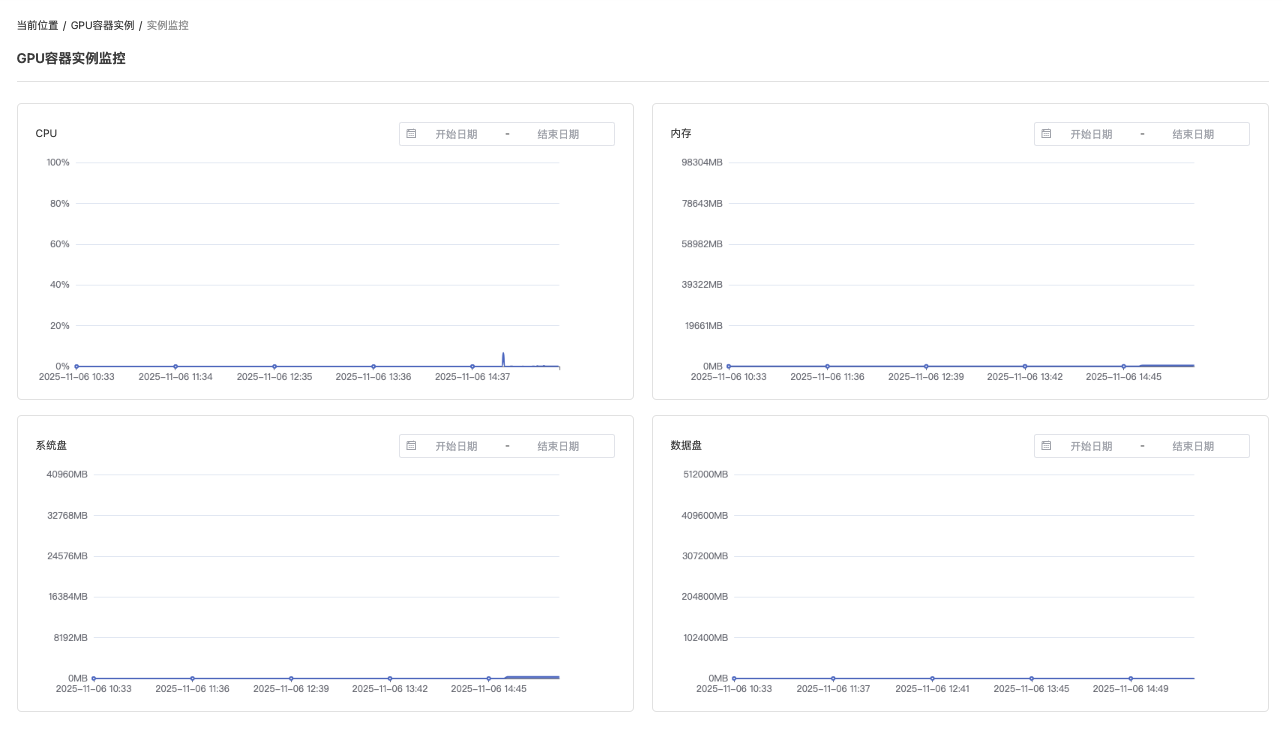Select 结束日期 for the 数据盘 chart
Image resolution: width=1282 pixels, height=738 pixels.
click(x=1193, y=446)
